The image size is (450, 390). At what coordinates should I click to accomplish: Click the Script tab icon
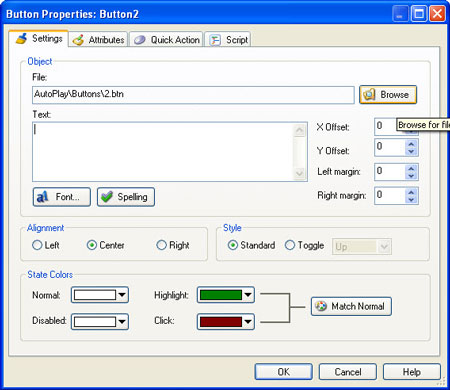(x=215, y=40)
